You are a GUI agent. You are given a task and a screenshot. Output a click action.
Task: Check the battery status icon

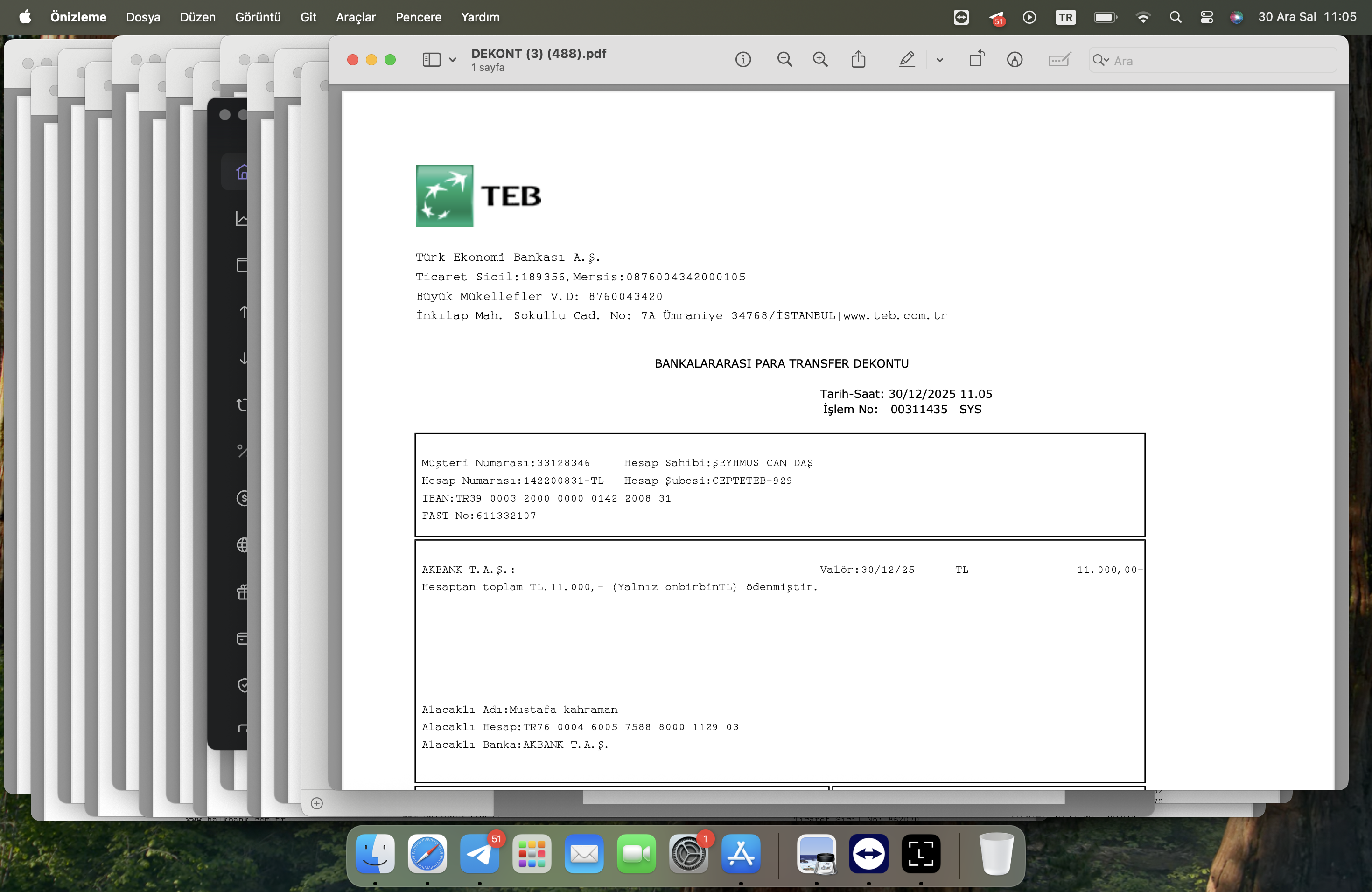pos(1106,17)
